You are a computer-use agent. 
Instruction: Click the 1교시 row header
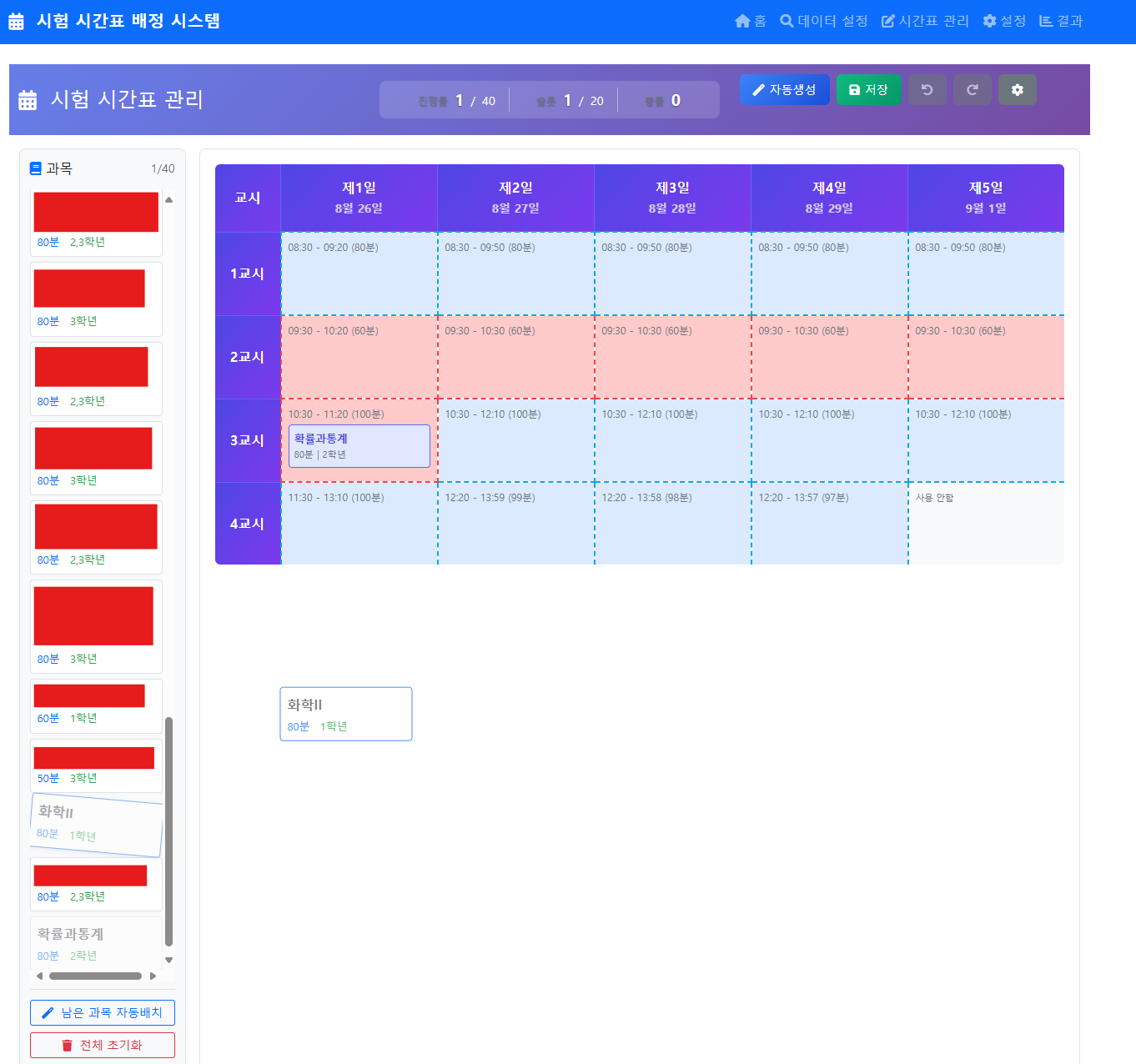click(x=248, y=274)
